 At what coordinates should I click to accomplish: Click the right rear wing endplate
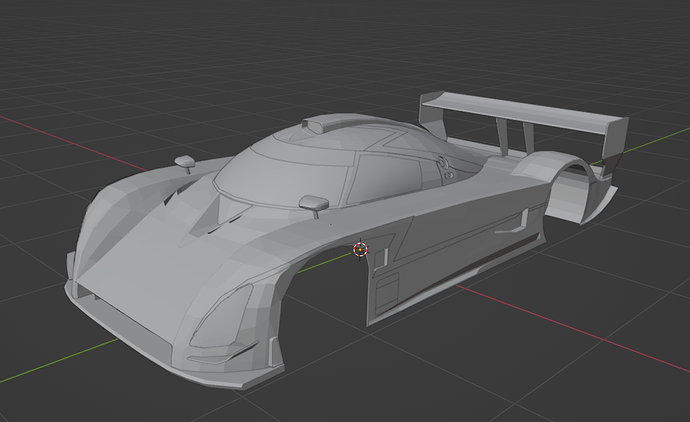click(613, 144)
